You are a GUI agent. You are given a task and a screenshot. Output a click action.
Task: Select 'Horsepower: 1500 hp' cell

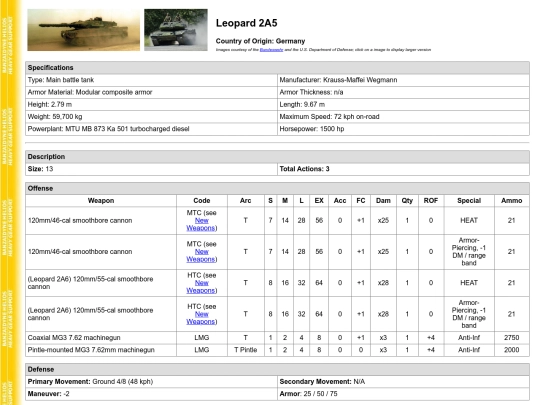(403, 129)
